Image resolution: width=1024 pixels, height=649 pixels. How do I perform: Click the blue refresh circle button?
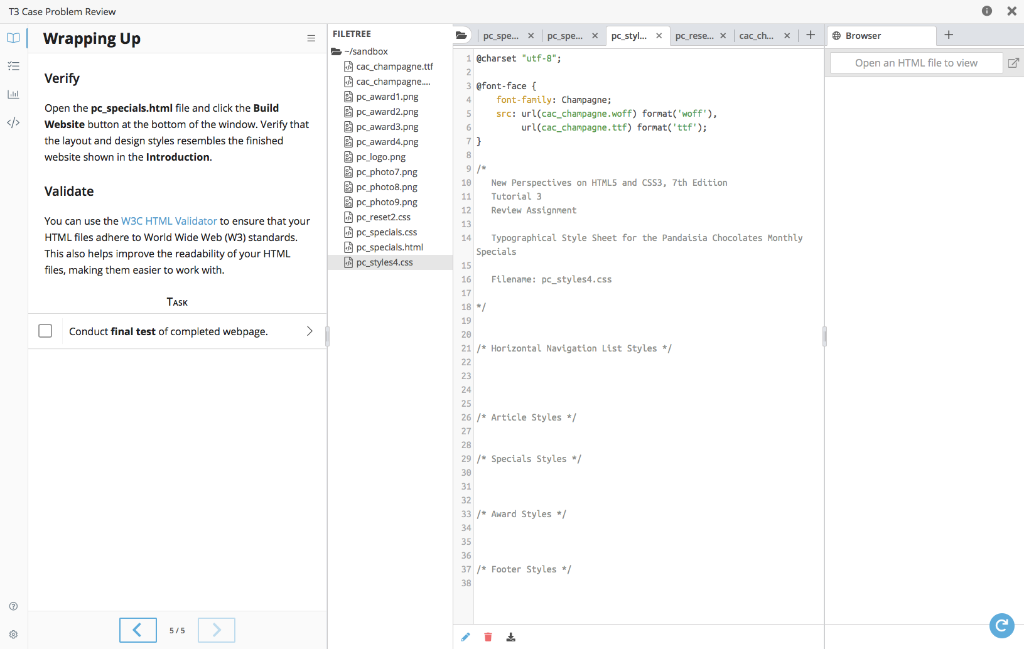1001,626
